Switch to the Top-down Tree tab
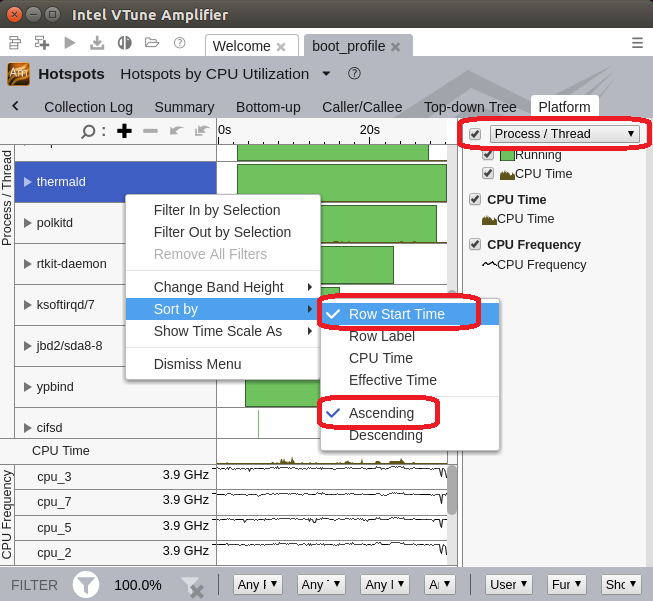The image size is (653, 601). [470, 107]
